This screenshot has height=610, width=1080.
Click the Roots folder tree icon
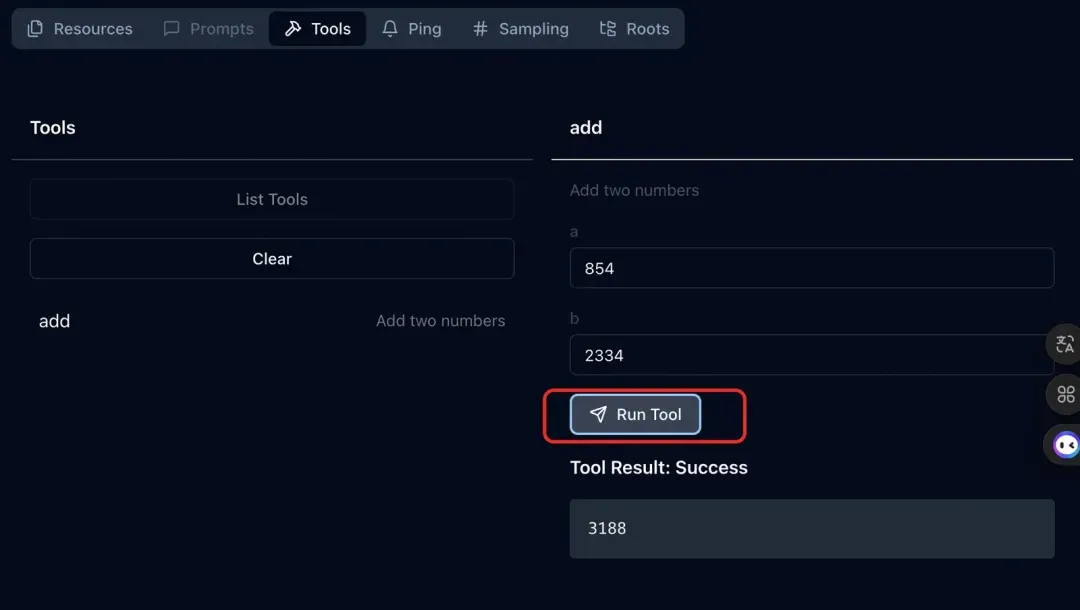(x=608, y=29)
